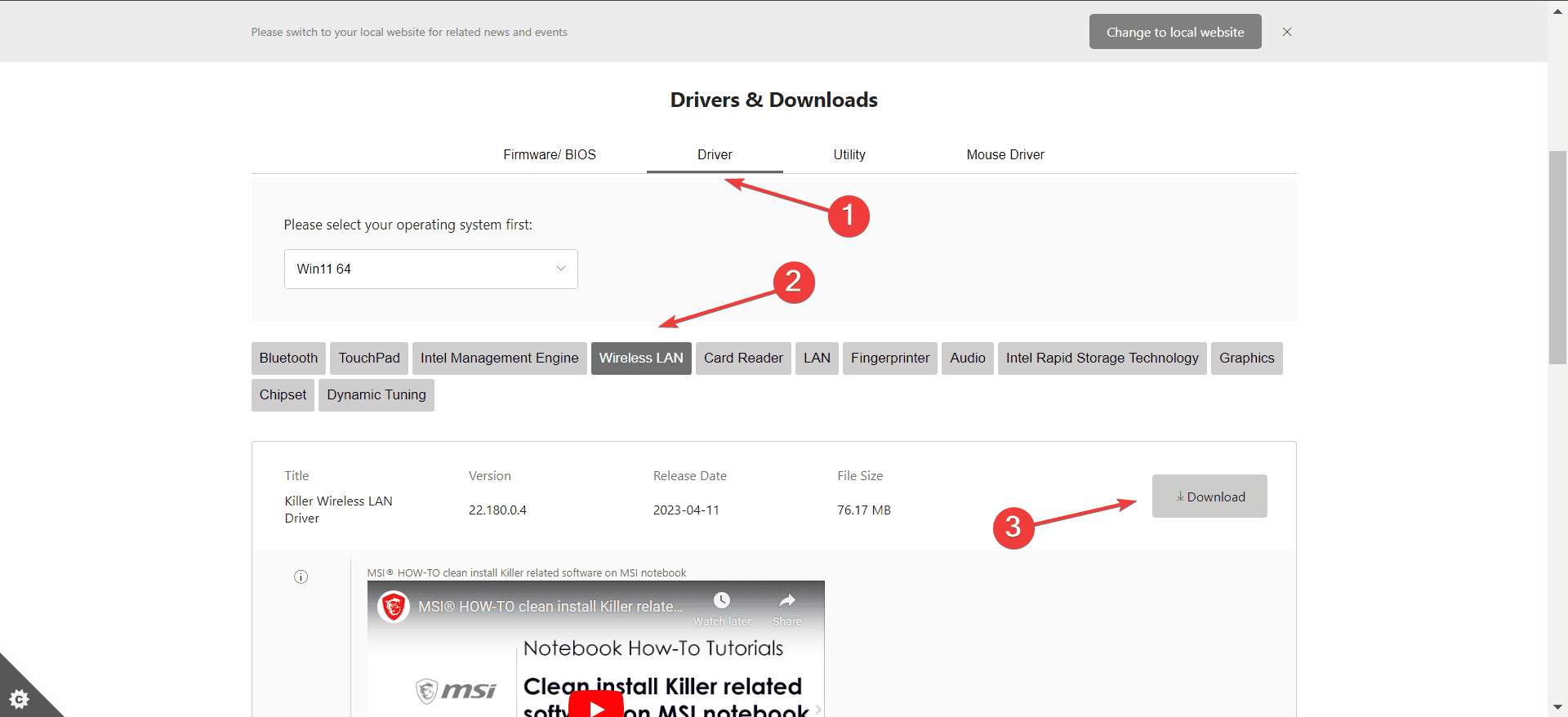Click the video Share arrow icon

(787, 601)
